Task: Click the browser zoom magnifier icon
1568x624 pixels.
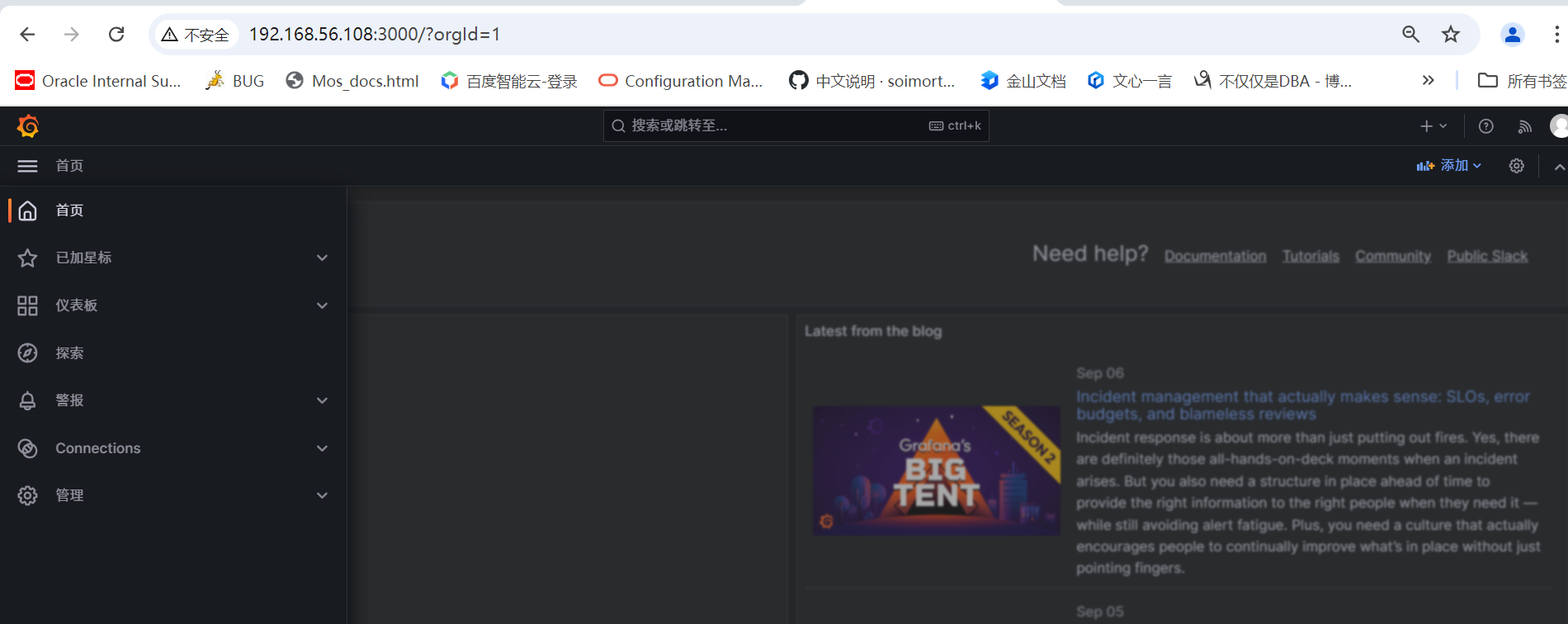Action: (1410, 34)
